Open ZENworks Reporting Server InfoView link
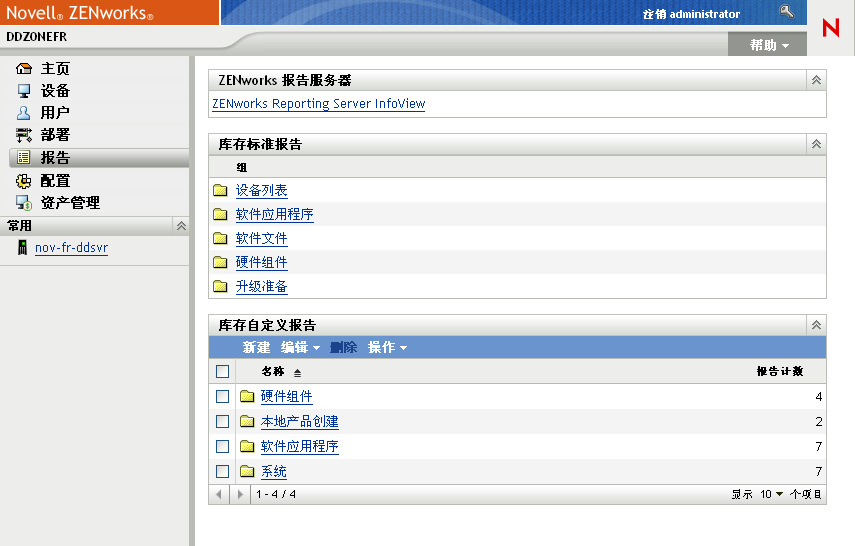 pos(318,104)
